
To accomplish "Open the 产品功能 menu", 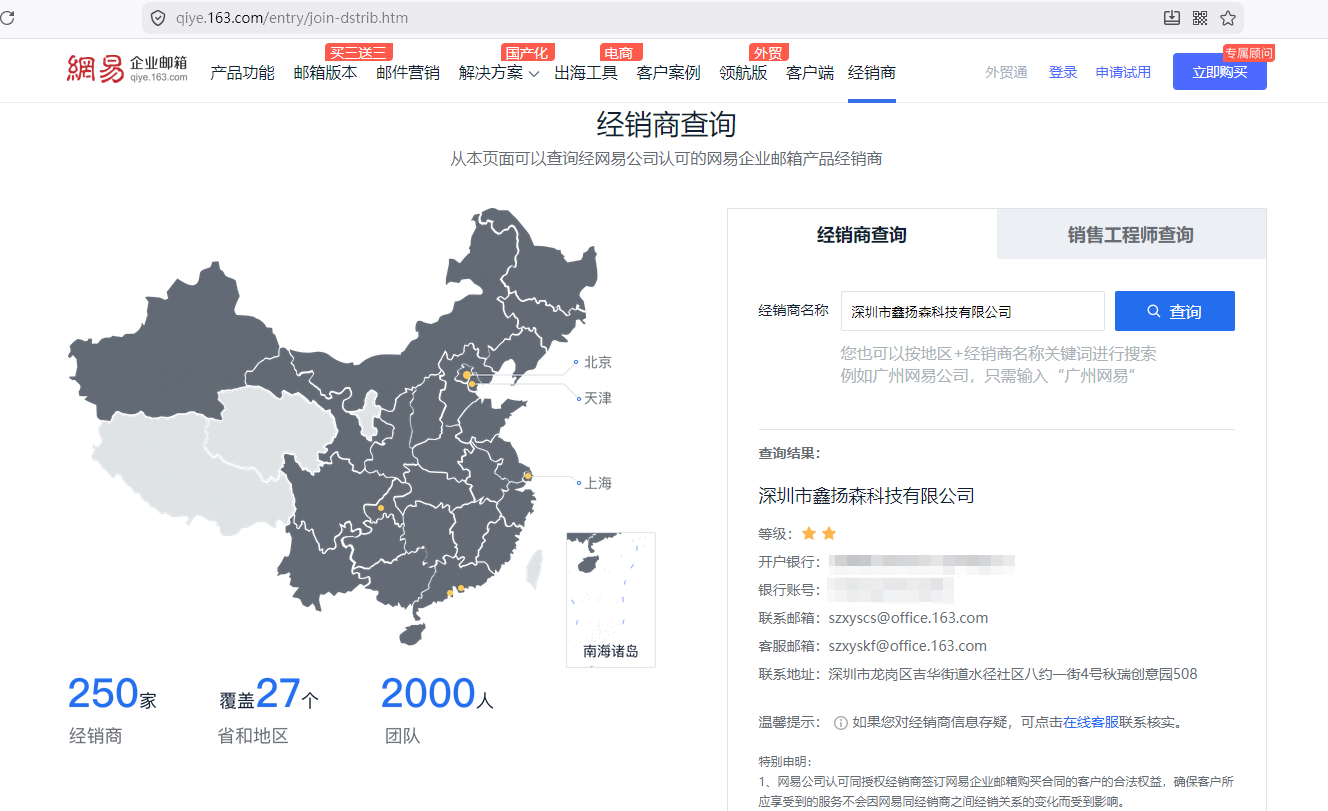I will [x=242, y=73].
